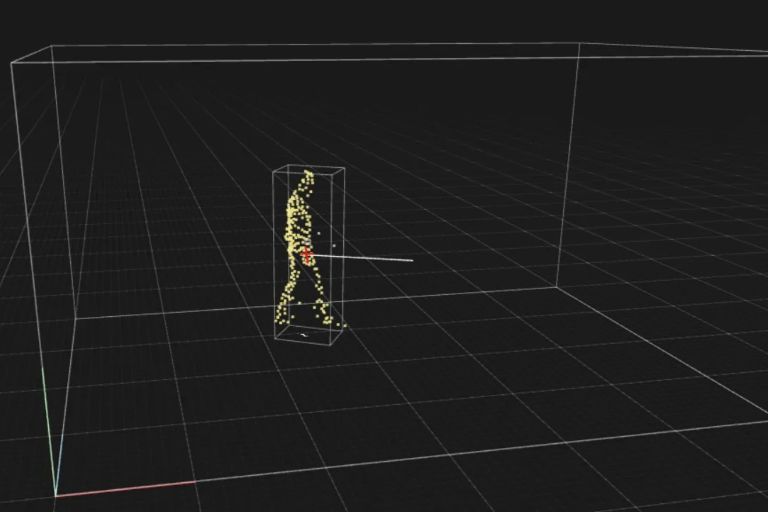Select the far tip of the white direction vector
The height and width of the screenshot is (512, 768).
[412, 261]
